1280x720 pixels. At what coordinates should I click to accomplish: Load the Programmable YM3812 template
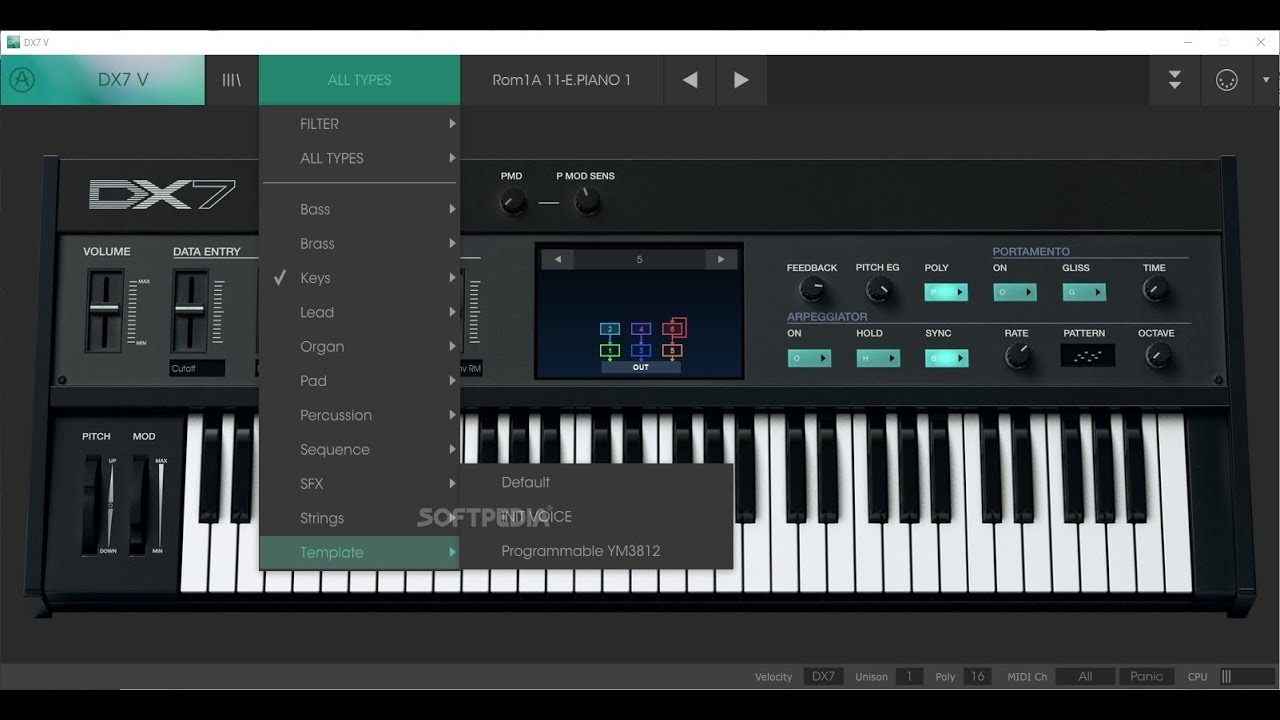click(597, 551)
